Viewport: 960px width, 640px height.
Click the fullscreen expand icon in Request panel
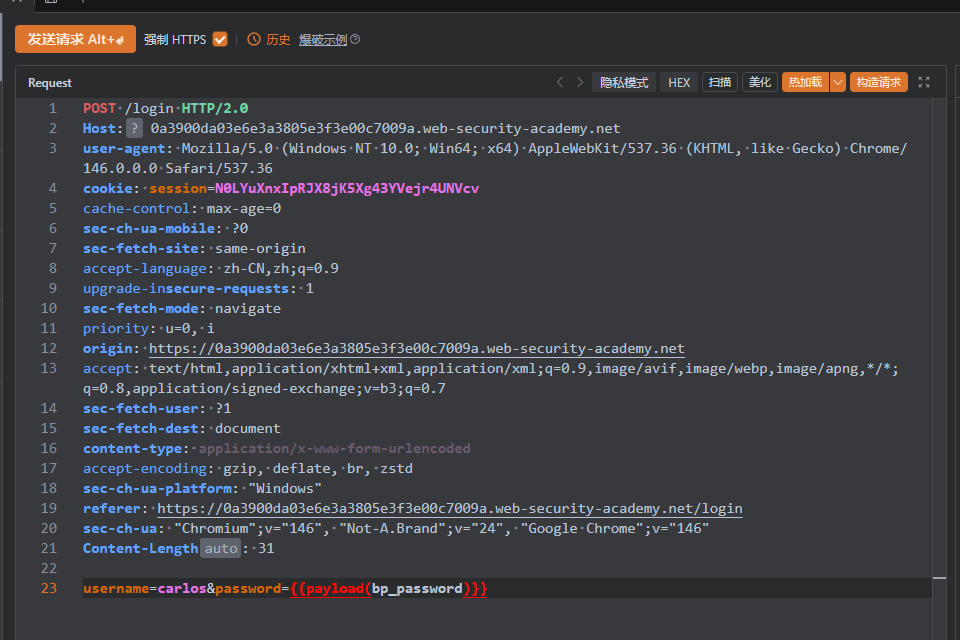pos(924,83)
